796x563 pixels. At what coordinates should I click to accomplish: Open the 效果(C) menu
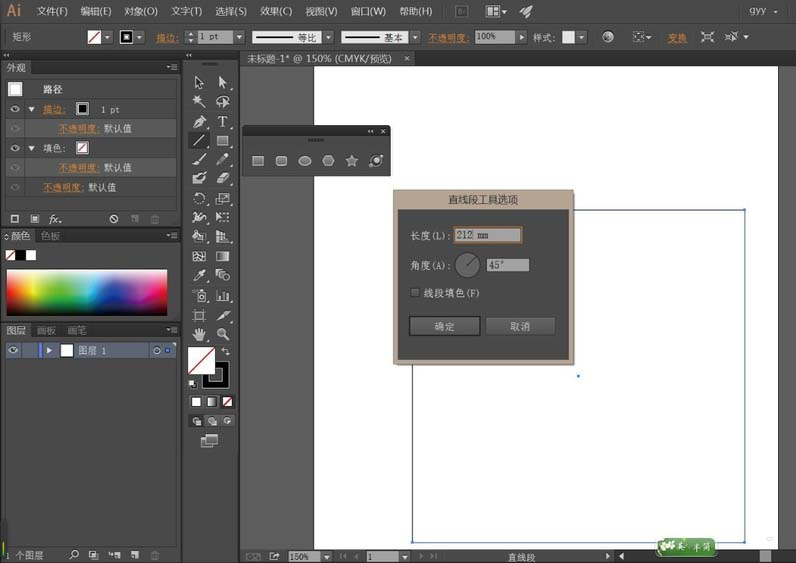[276, 11]
